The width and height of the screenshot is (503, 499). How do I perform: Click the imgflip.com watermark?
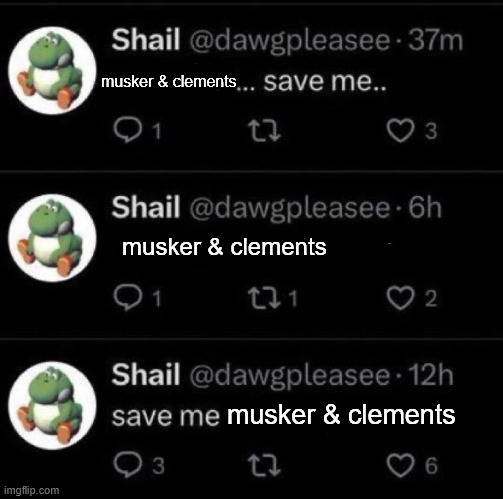click(x=32, y=490)
